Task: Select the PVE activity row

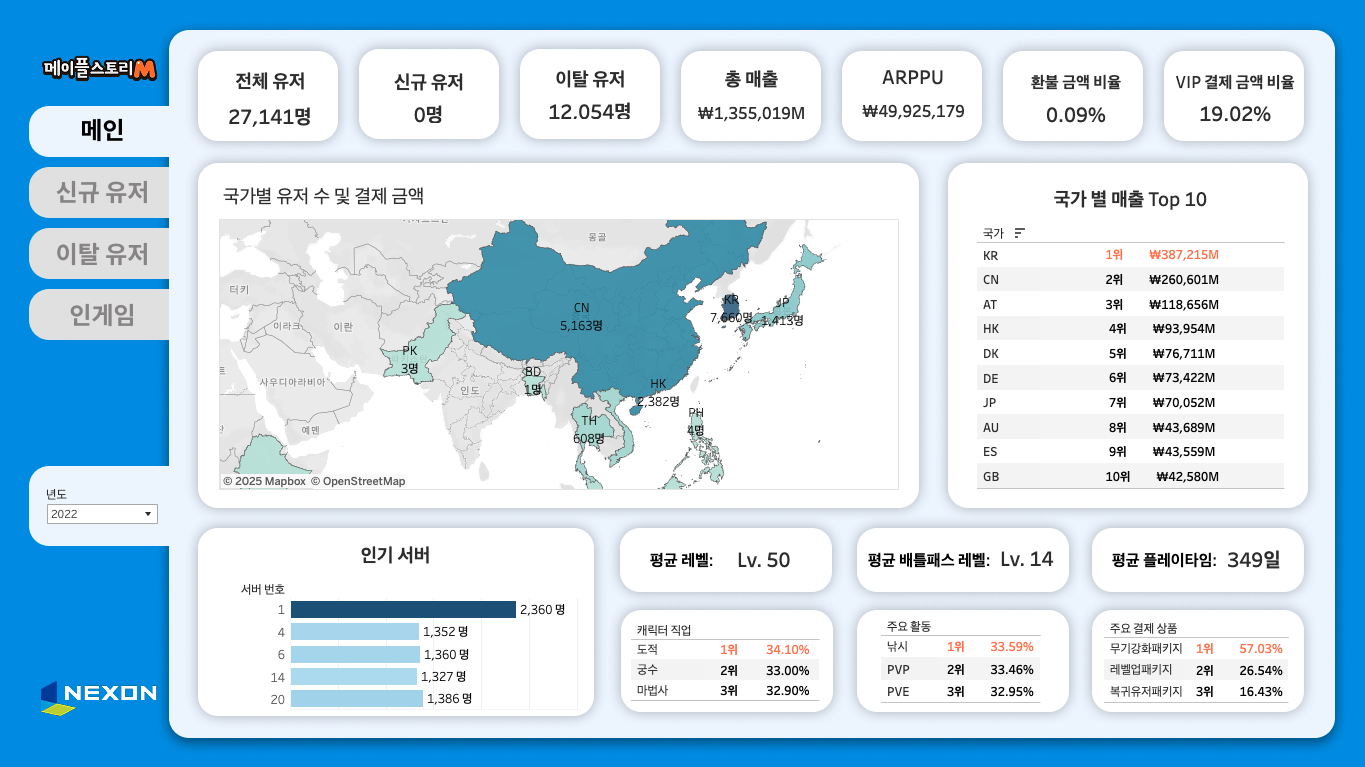Action: tap(961, 691)
